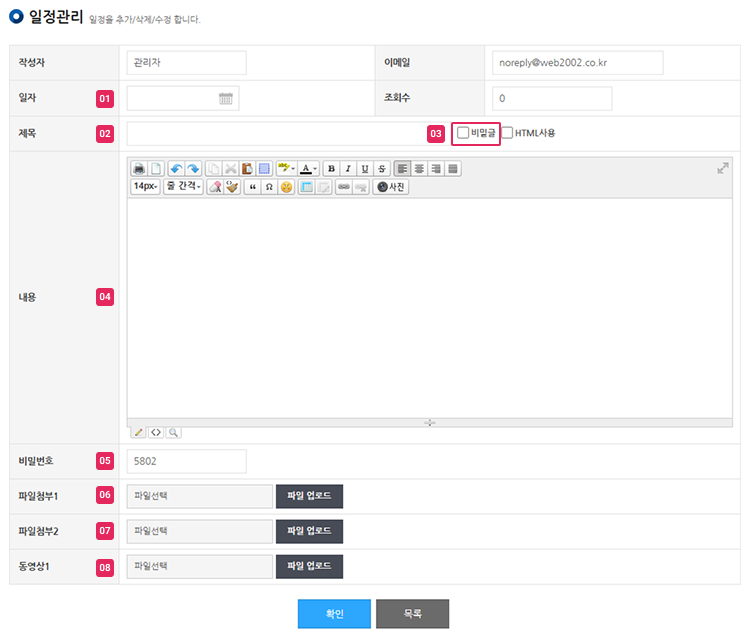This screenshot has width=750, height=639.
Task: Insert a hyperlink
Action: (x=344, y=187)
